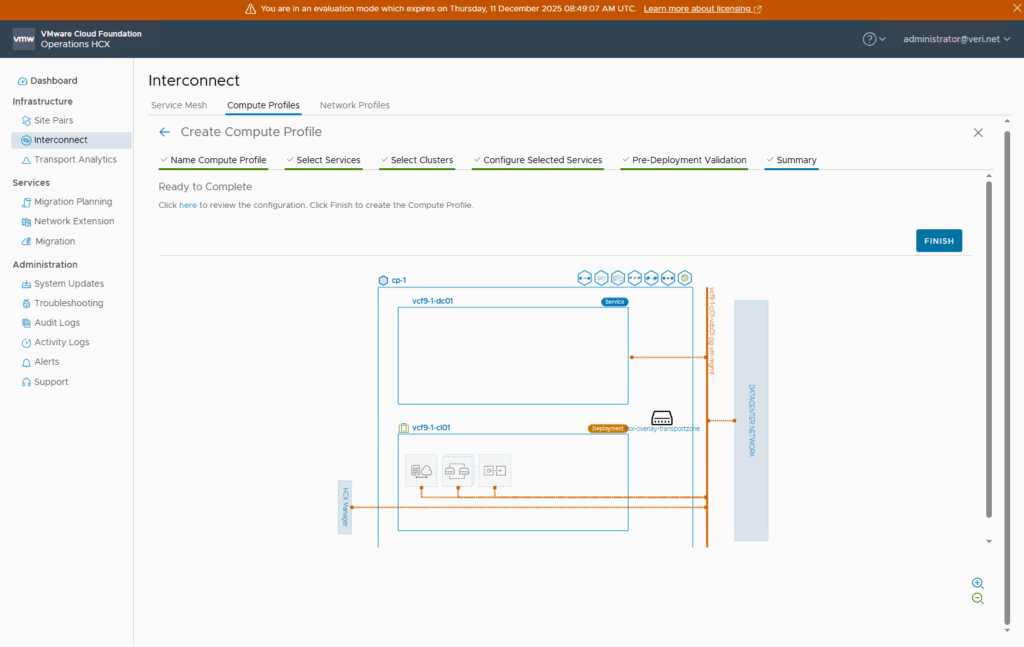Viewport: 1024px width, 647px height.
Task: Expand the administrator@veri.net user menu
Action: coord(956,39)
